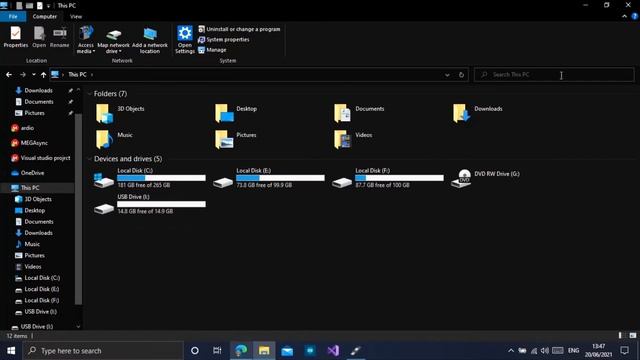Open the ardio folder in sidebar
Screen dimensions: 640x360
pyautogui.click(x=27, y=128)
